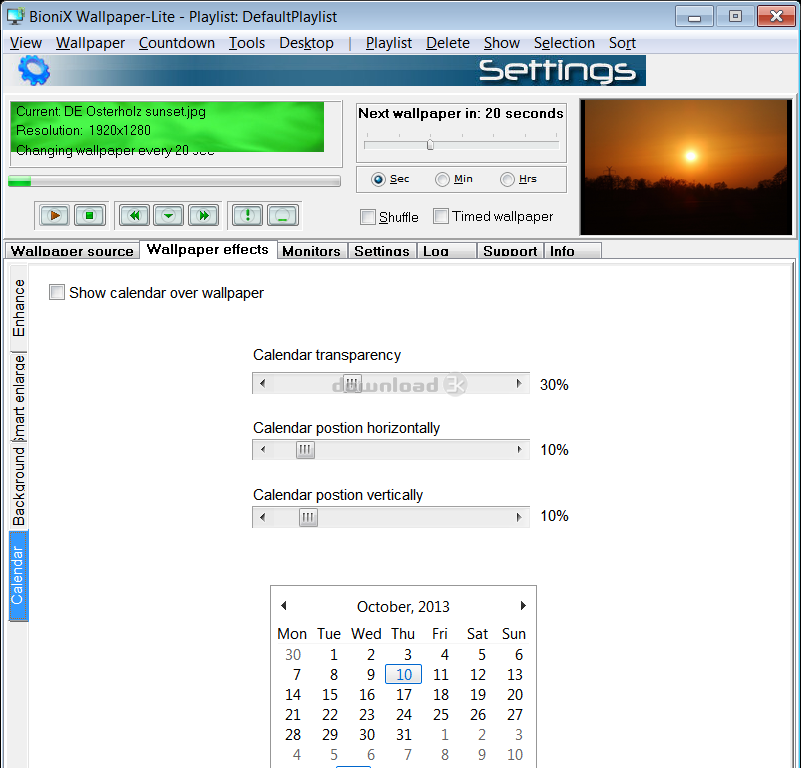Select October 10 in the calendar
801x768 pixels.
pyautogui.click(x=403, y=674)
